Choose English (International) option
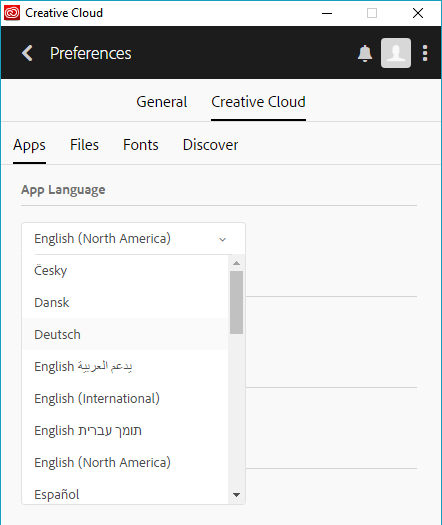The height and width of the screenshot is (525, 442). [x=125, y=398]
